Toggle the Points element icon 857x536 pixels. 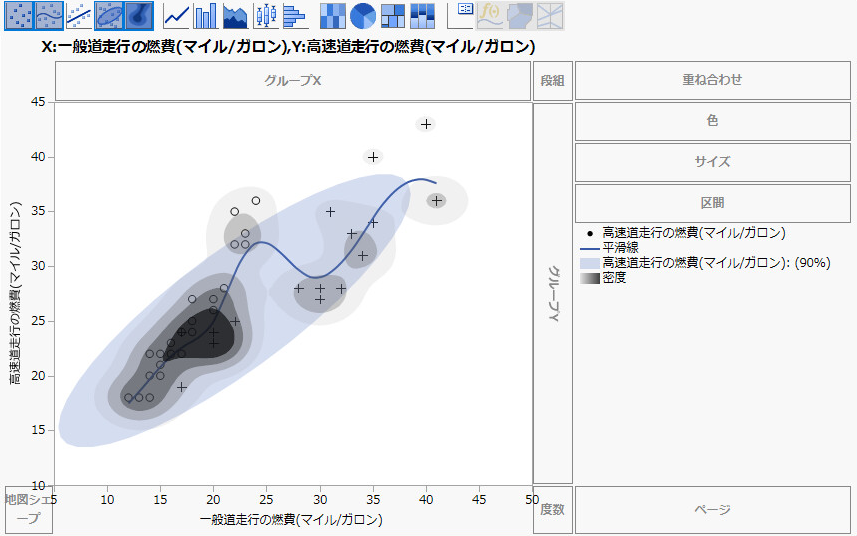pyautogui.click(x=19, y=15)
